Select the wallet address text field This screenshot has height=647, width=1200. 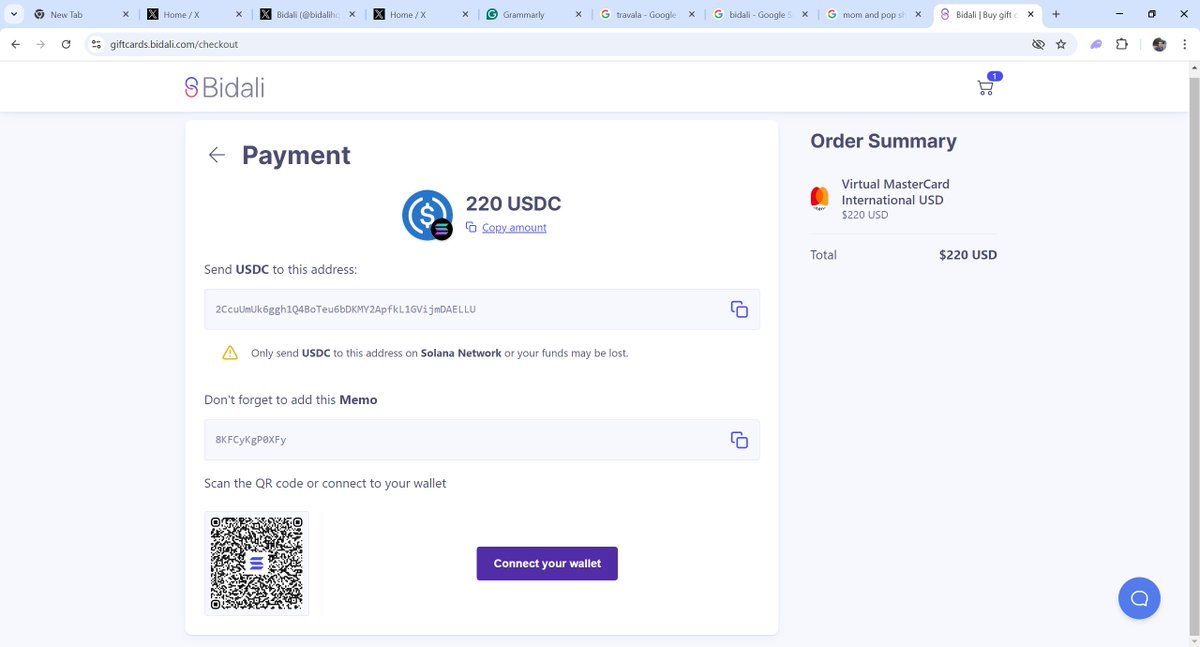pos(482,309)
